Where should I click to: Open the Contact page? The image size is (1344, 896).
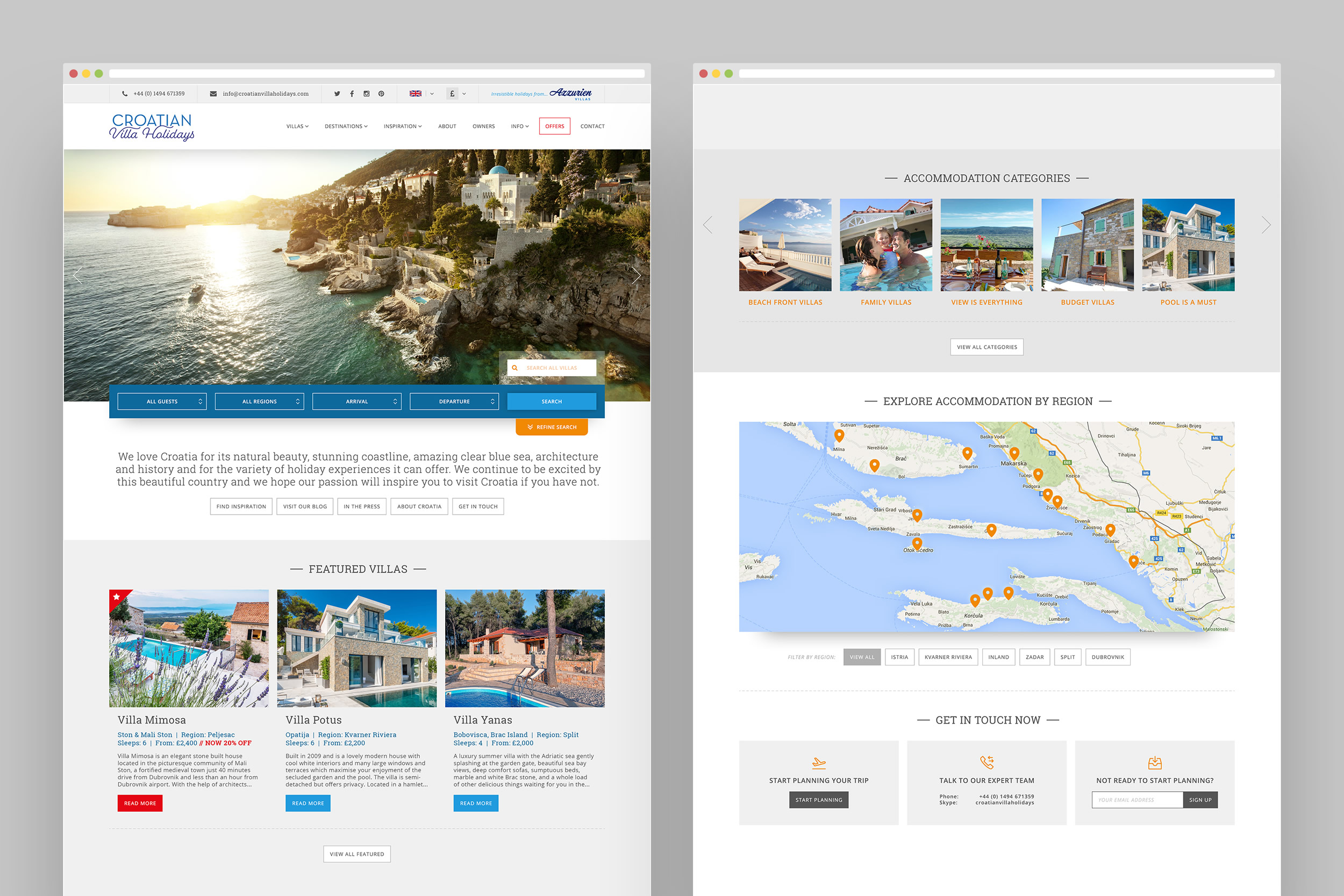click(592, 126)
